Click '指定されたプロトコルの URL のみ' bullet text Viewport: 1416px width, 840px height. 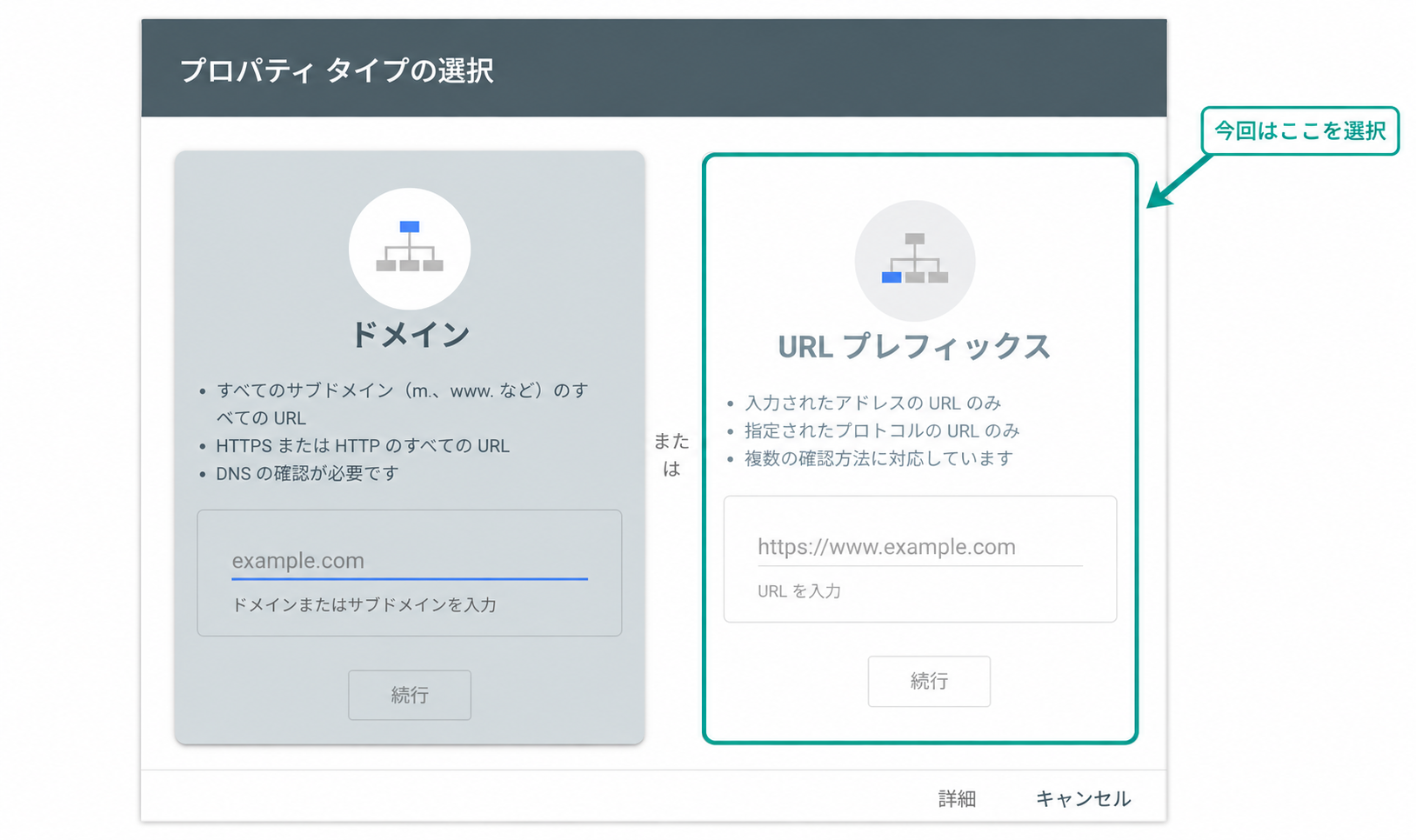[882, 430]
